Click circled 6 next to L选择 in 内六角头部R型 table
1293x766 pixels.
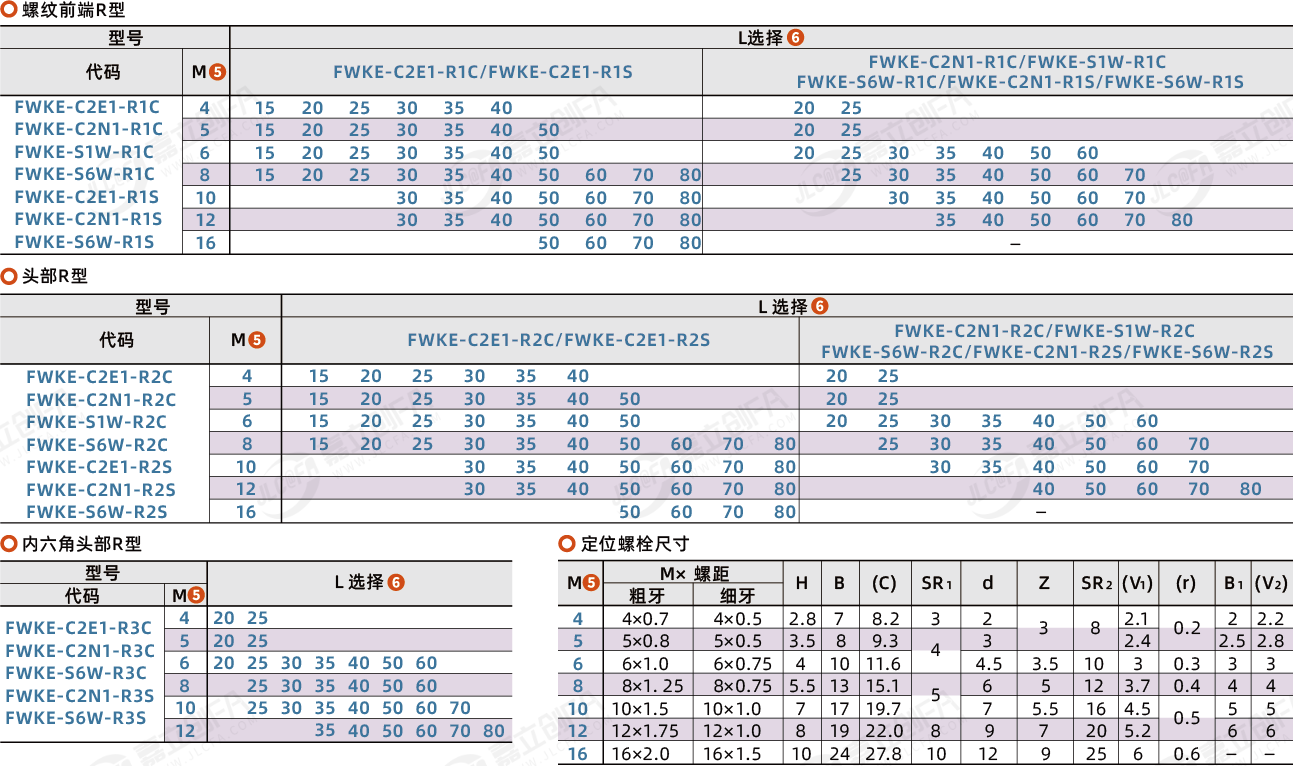point(396,582)
